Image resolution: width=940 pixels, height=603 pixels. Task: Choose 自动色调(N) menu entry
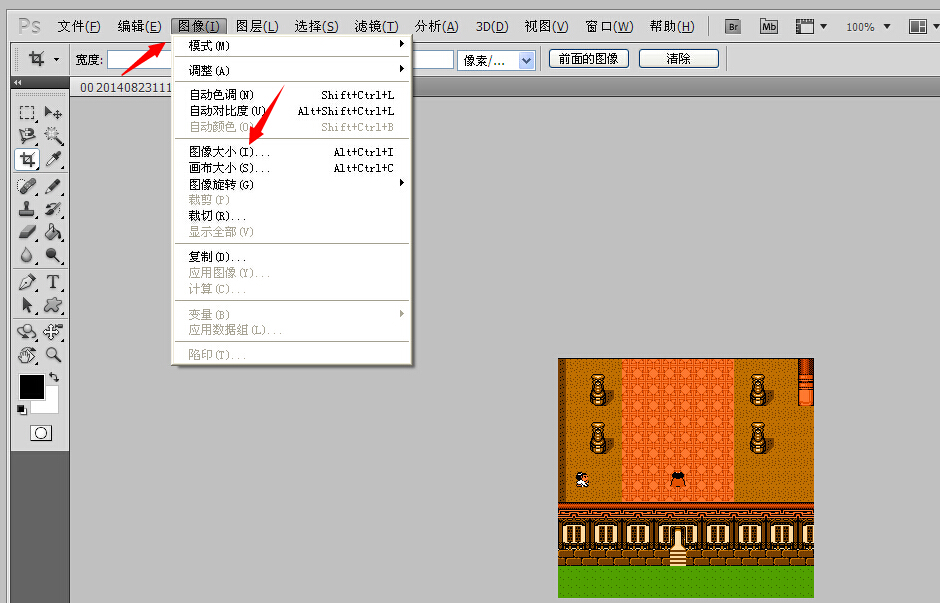click(292, 95)
